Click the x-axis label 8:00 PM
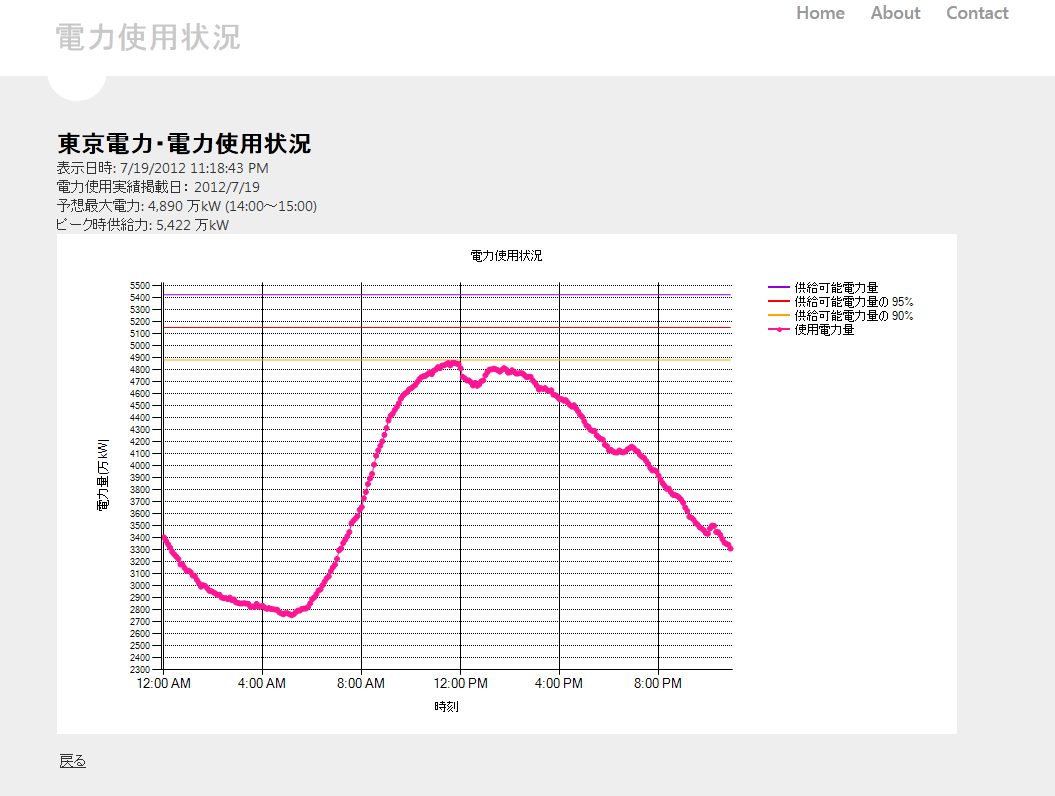The width and height of the screenshot is (1055, 796). coord(657,684)
